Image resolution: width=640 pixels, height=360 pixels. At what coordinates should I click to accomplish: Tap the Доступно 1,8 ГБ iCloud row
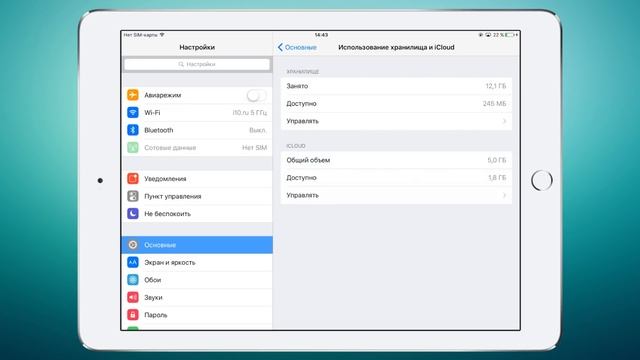point(396,178)
